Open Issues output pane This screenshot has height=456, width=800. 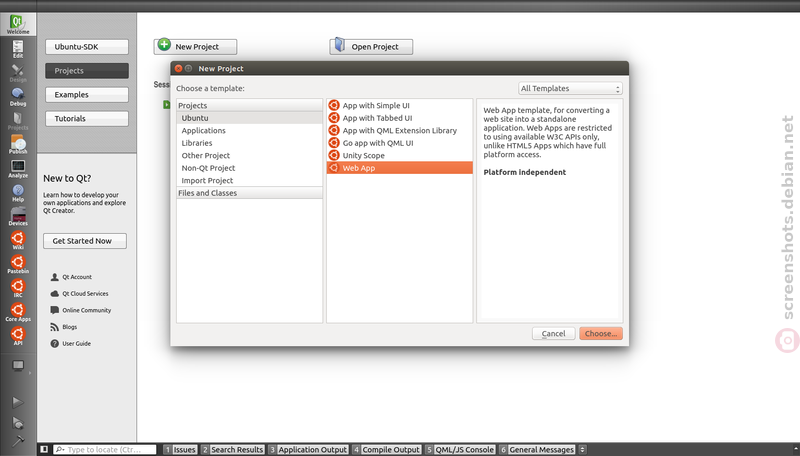(180, 449)
